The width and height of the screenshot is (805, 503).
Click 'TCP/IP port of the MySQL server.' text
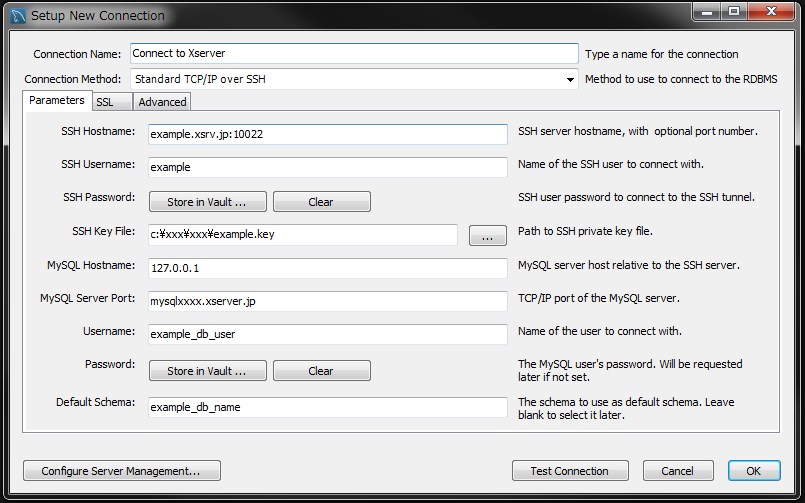(x=599, y=298)
